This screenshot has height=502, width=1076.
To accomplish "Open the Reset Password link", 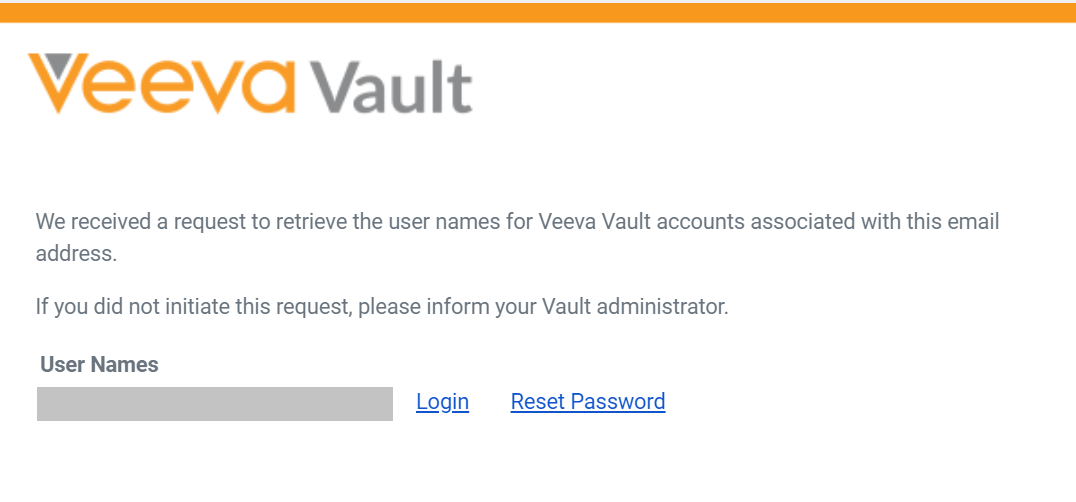I will 587,402.
